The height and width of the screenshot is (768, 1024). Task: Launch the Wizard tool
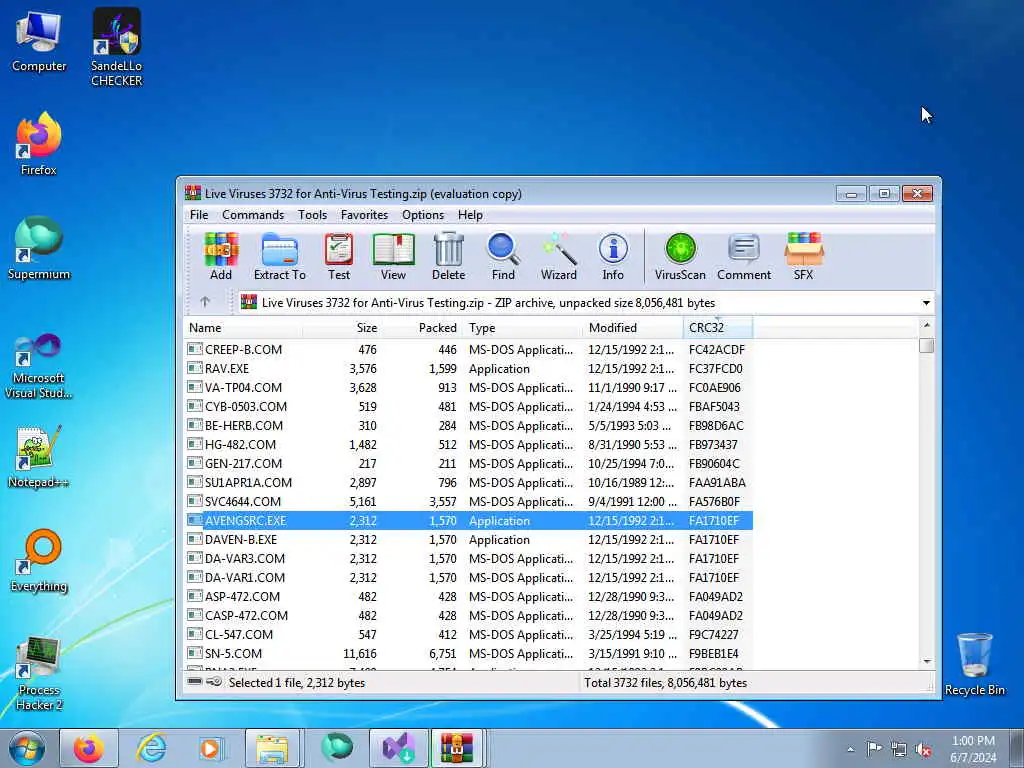click(558, 257)
